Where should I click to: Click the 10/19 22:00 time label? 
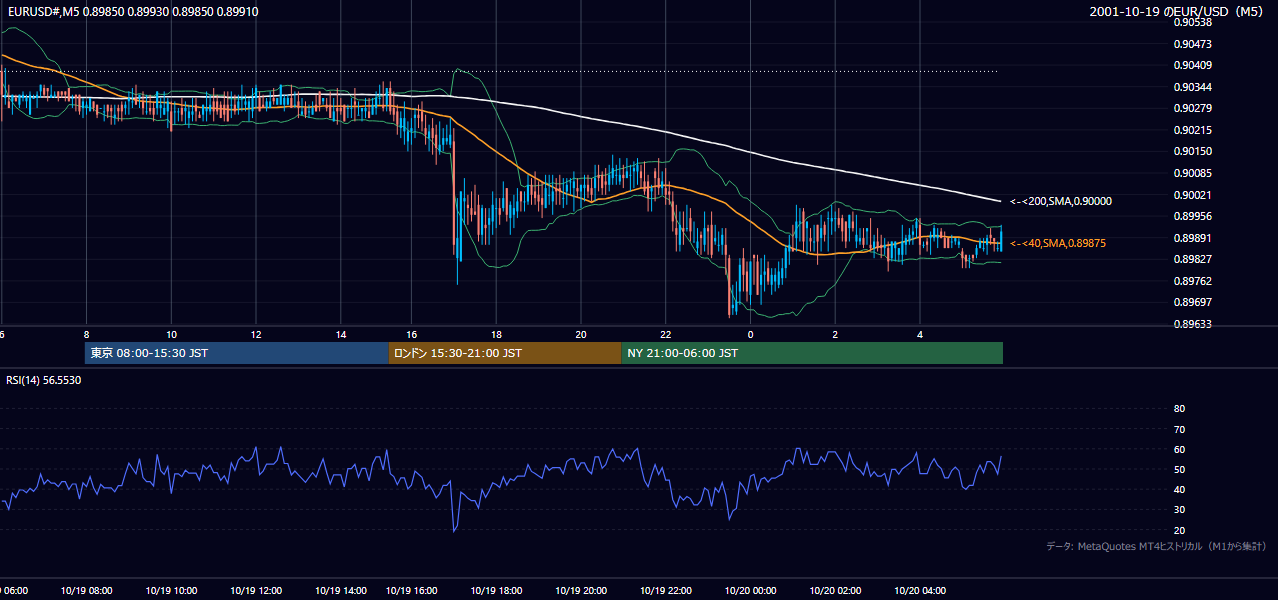tap(667, 591)
